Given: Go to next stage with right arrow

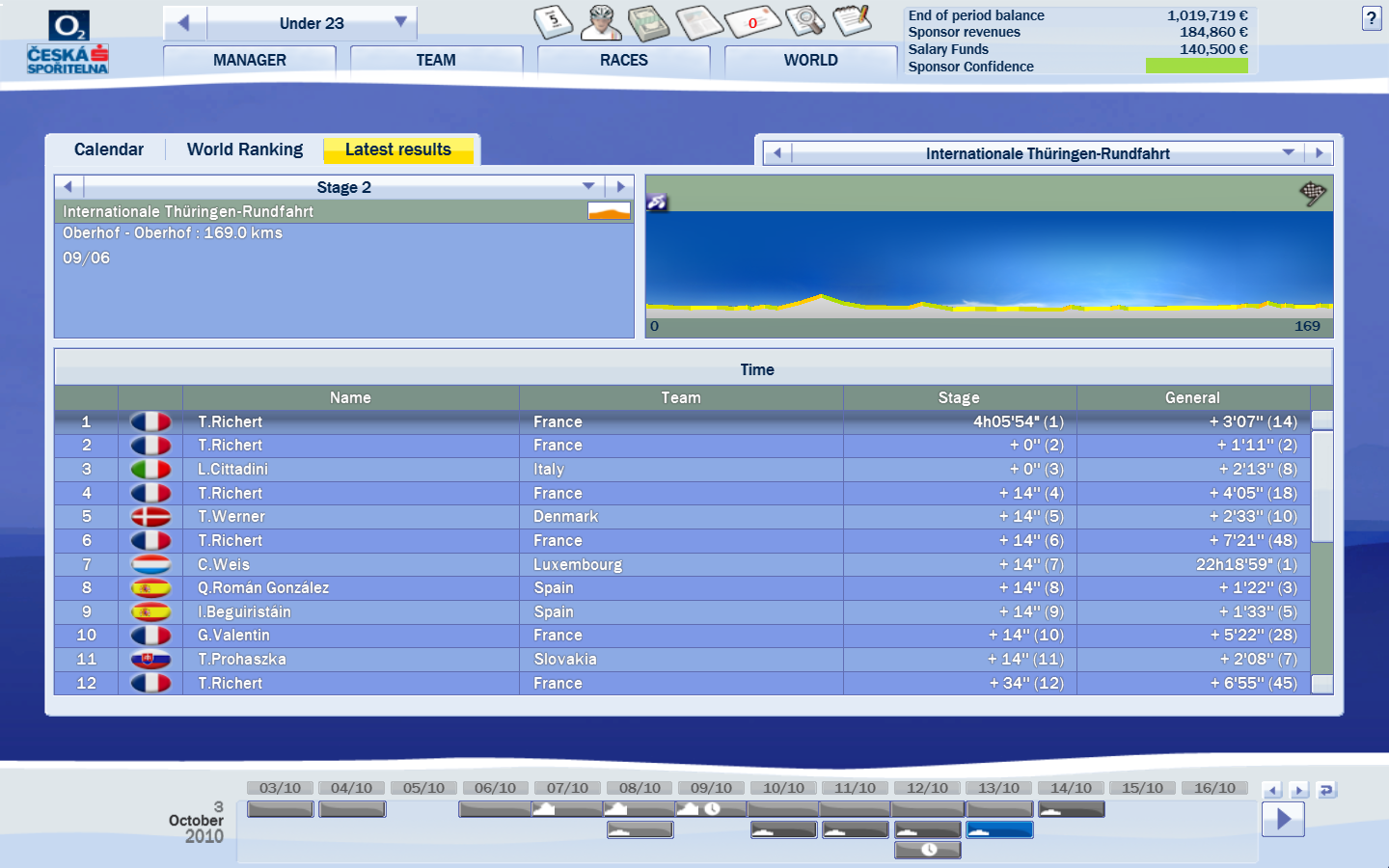Looking at the screenshot, I should [x=620, y=186].
